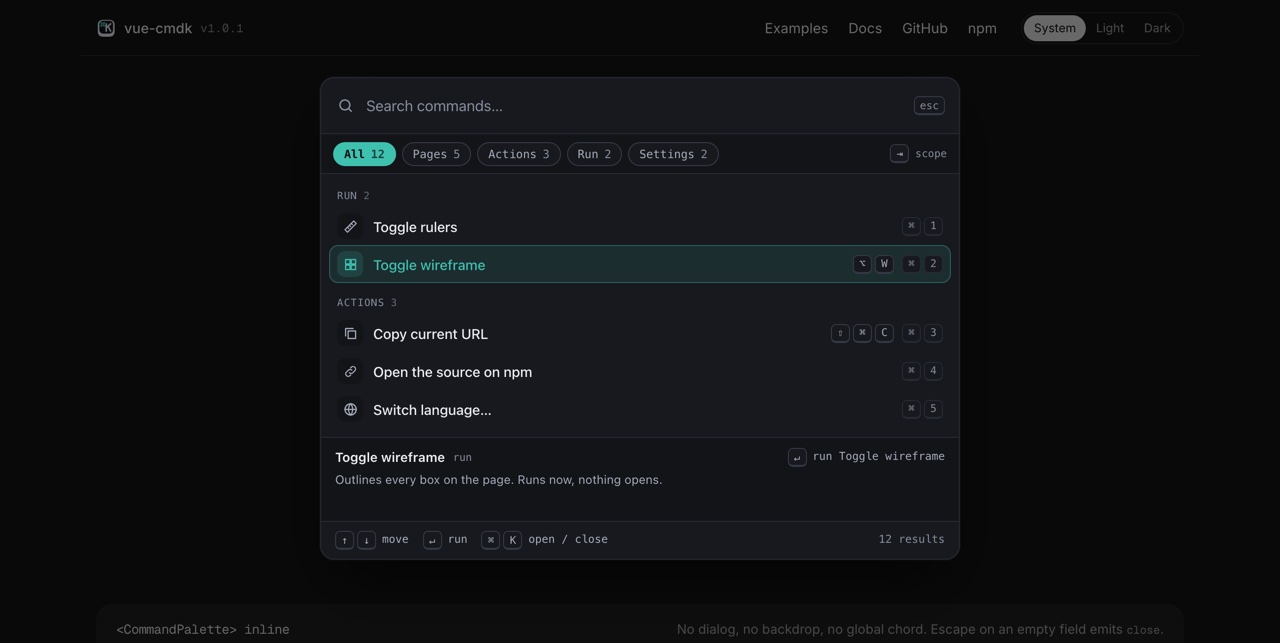Click the vue-cmdk brand name
This screenshot has width=1280, height=643.
pyautogui.click(x=158, y=28)
